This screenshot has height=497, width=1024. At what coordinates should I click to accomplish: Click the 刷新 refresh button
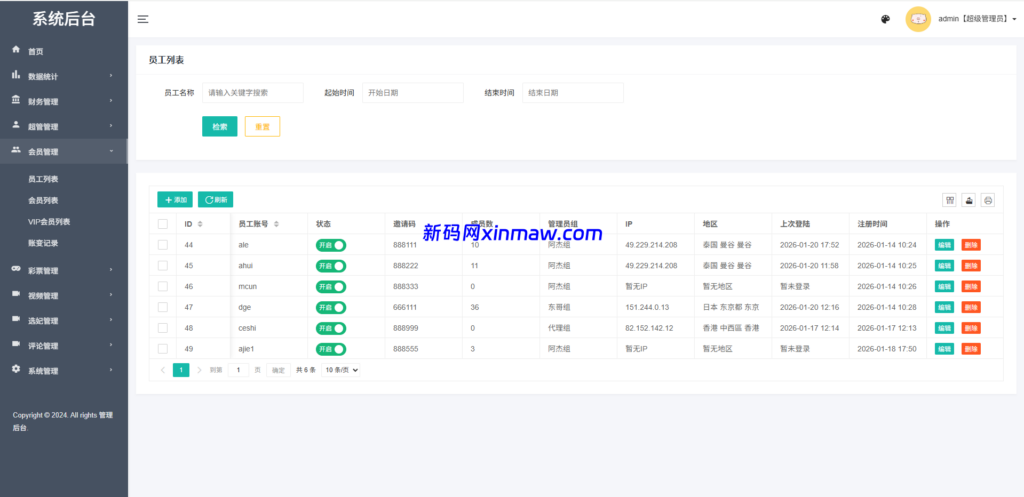tap(216, 200)
